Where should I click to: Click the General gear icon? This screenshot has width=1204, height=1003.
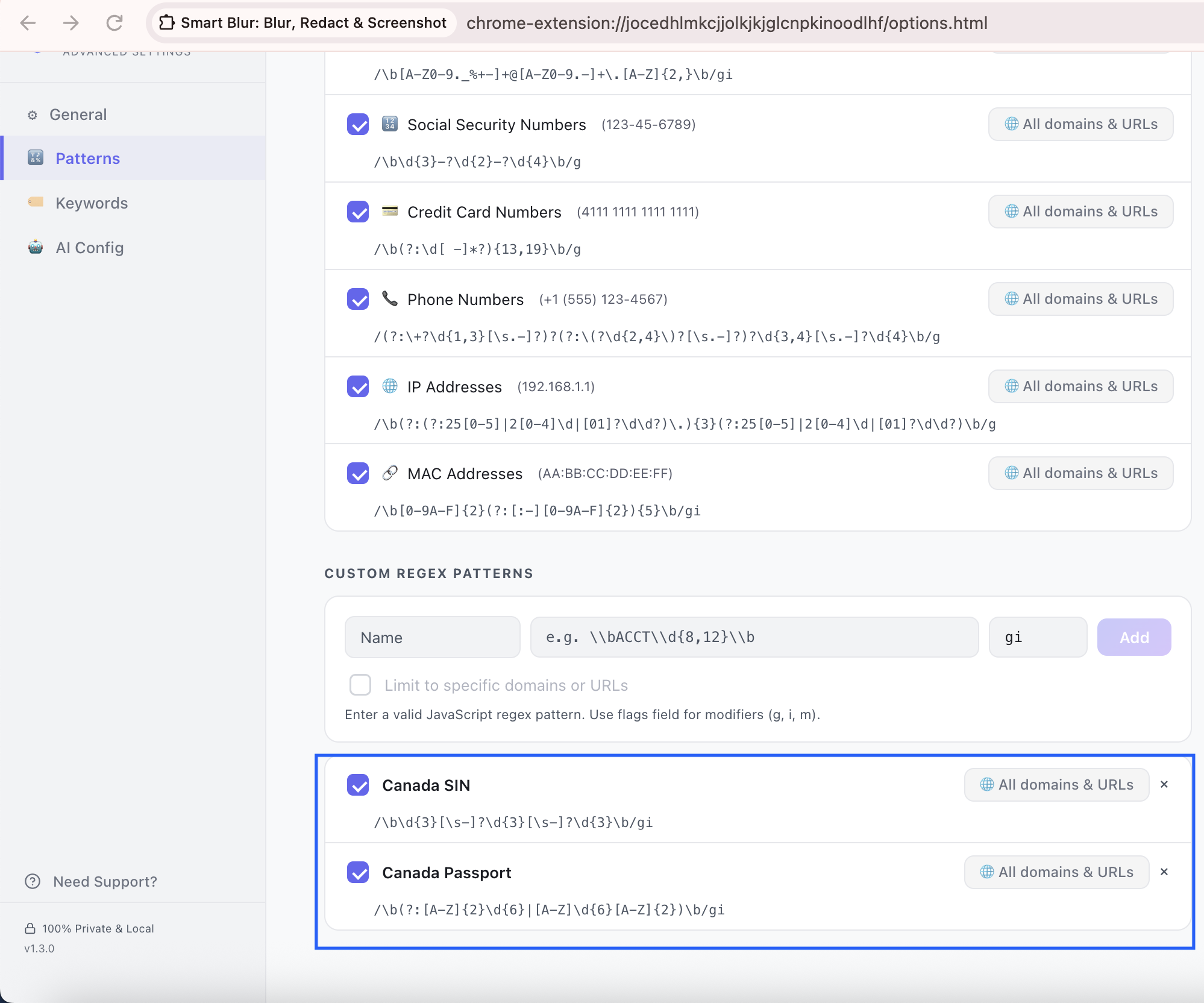tap(33, 115)
